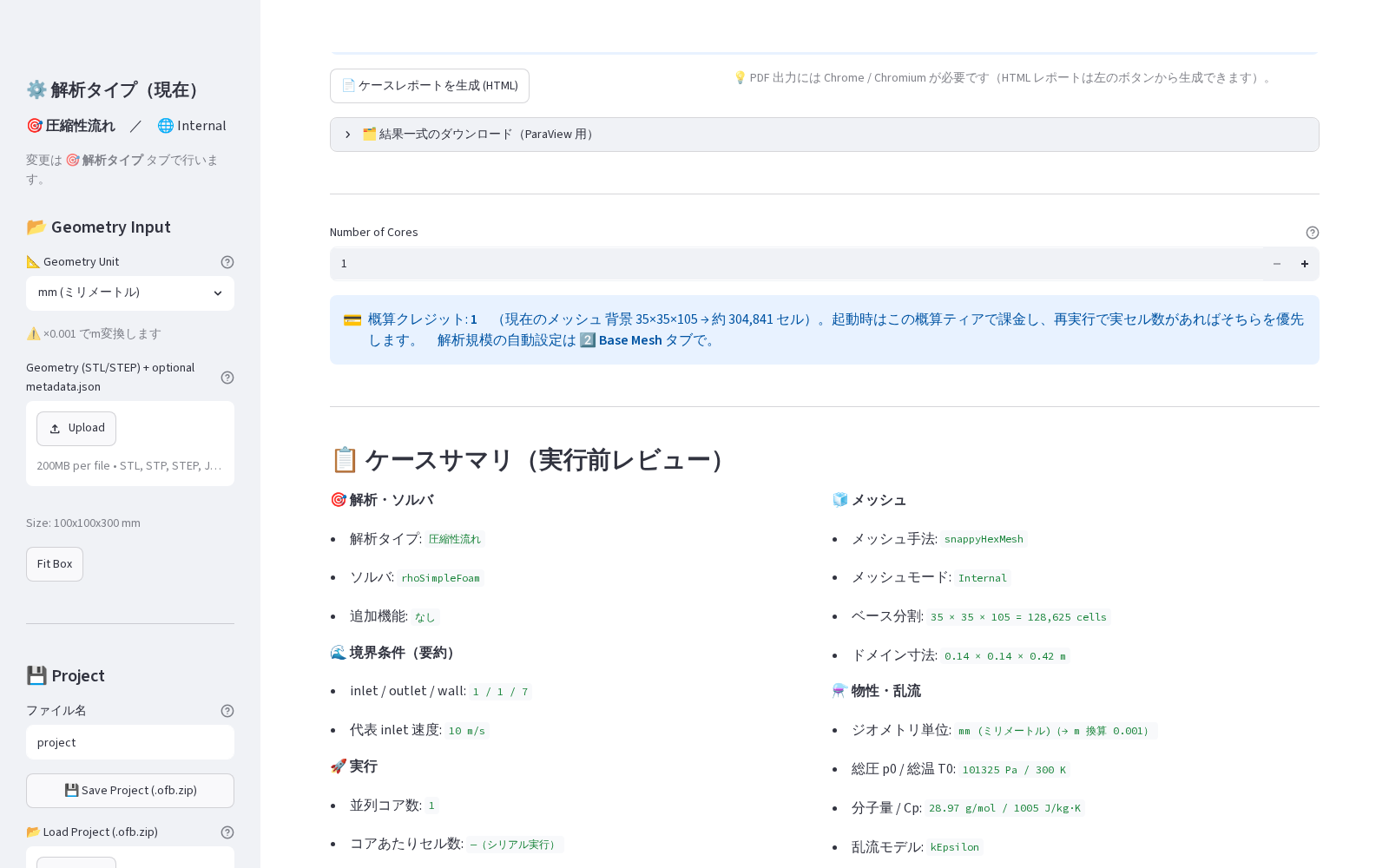Image resolution: width=1389 pixels, height=868 pixels.
Task: Click chevron arrow of Geometry Unit select
Action: click(218, 293)
